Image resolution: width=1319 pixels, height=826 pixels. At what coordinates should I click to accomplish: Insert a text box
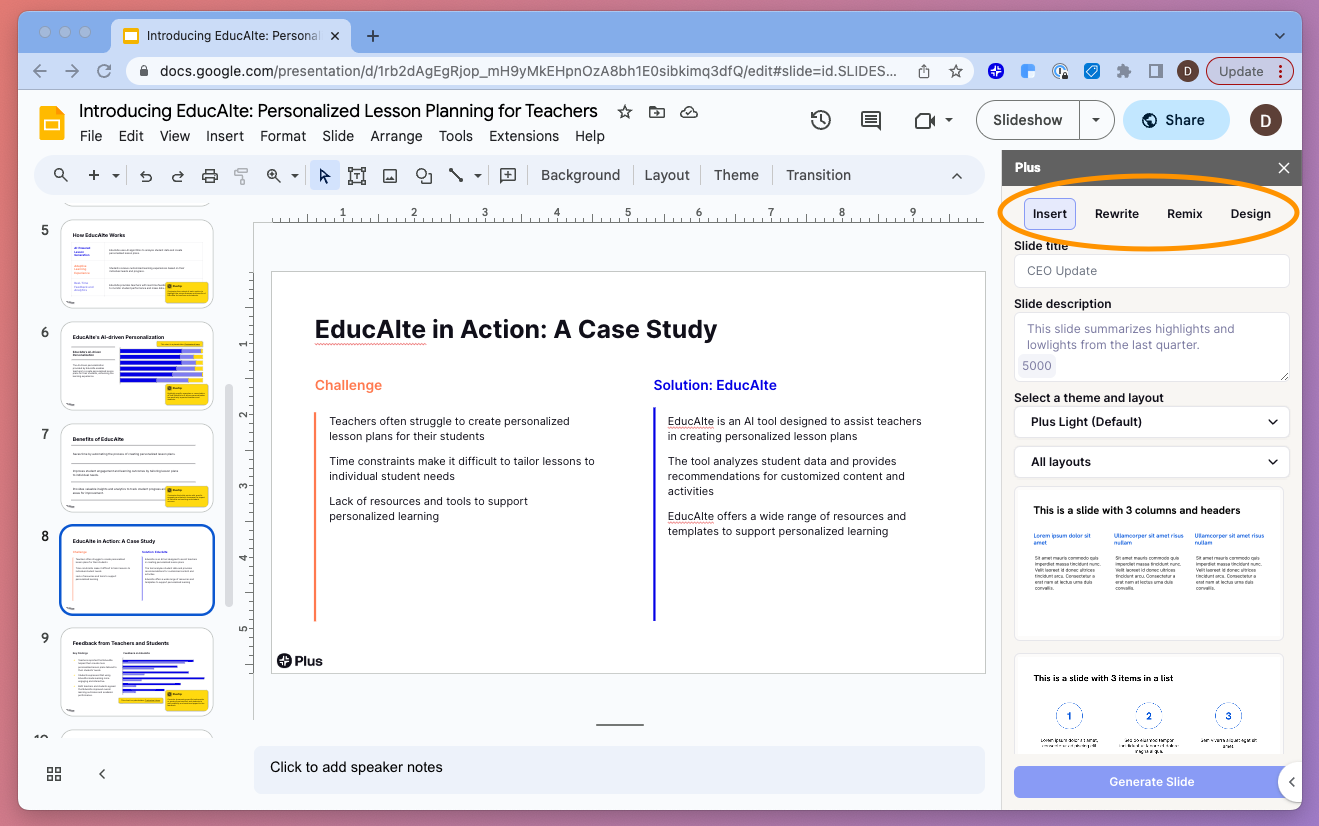click(357, 175)
